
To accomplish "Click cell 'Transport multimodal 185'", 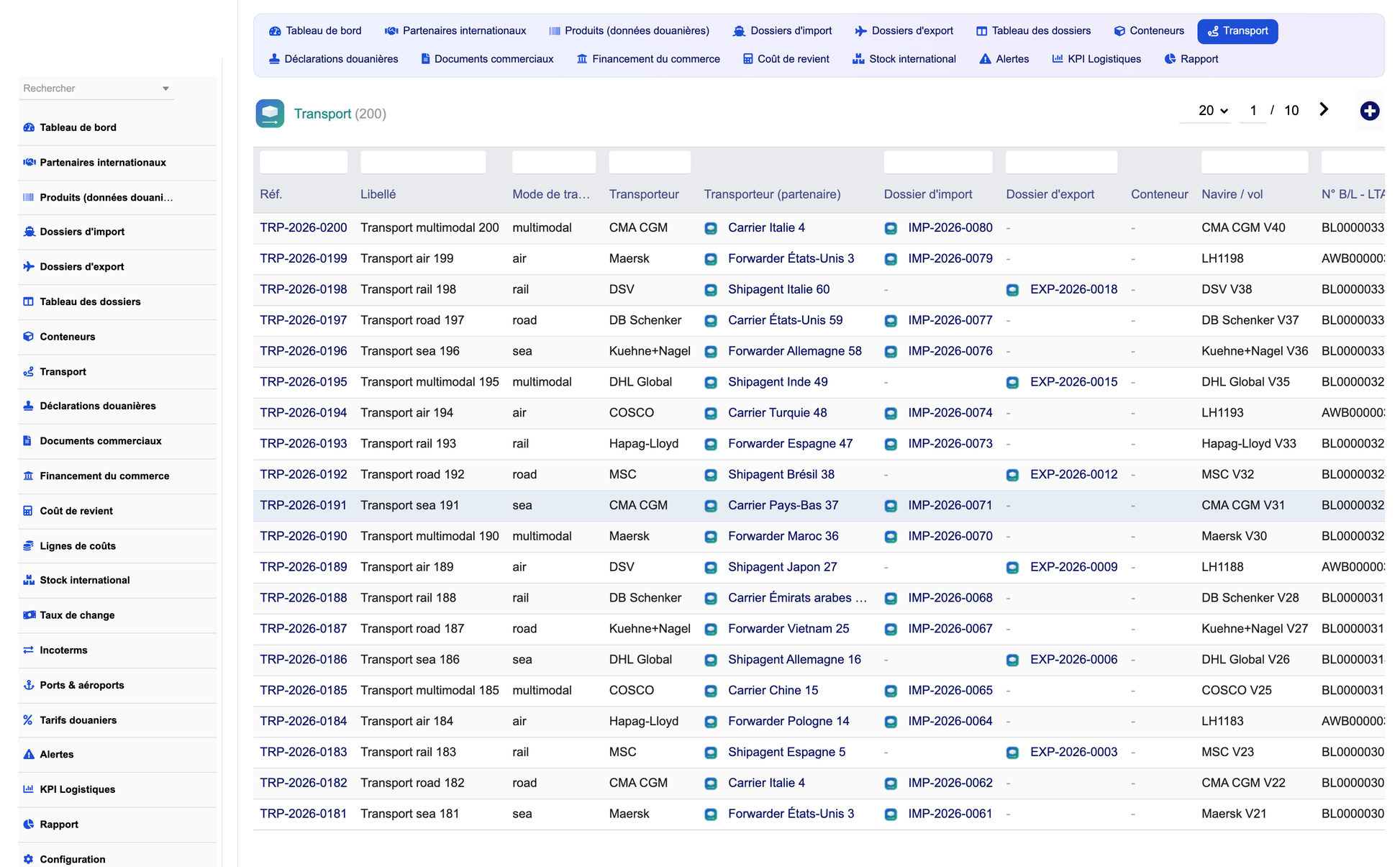I will (429, 690).
